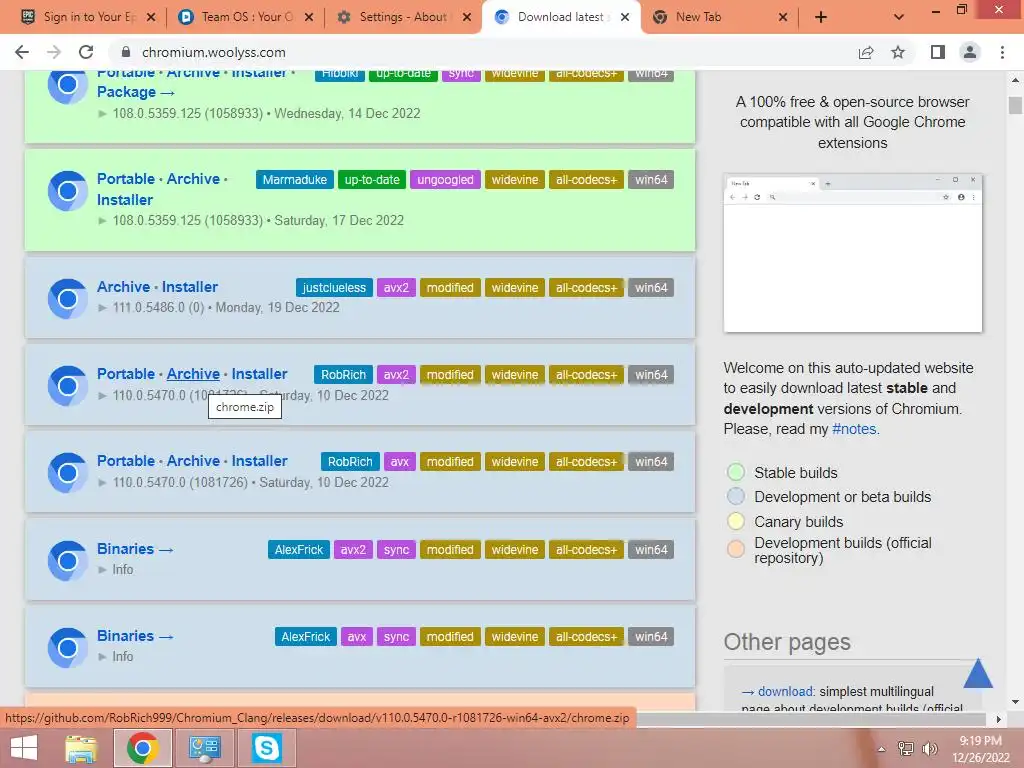Open Windows Start menu

coord(24,748)
